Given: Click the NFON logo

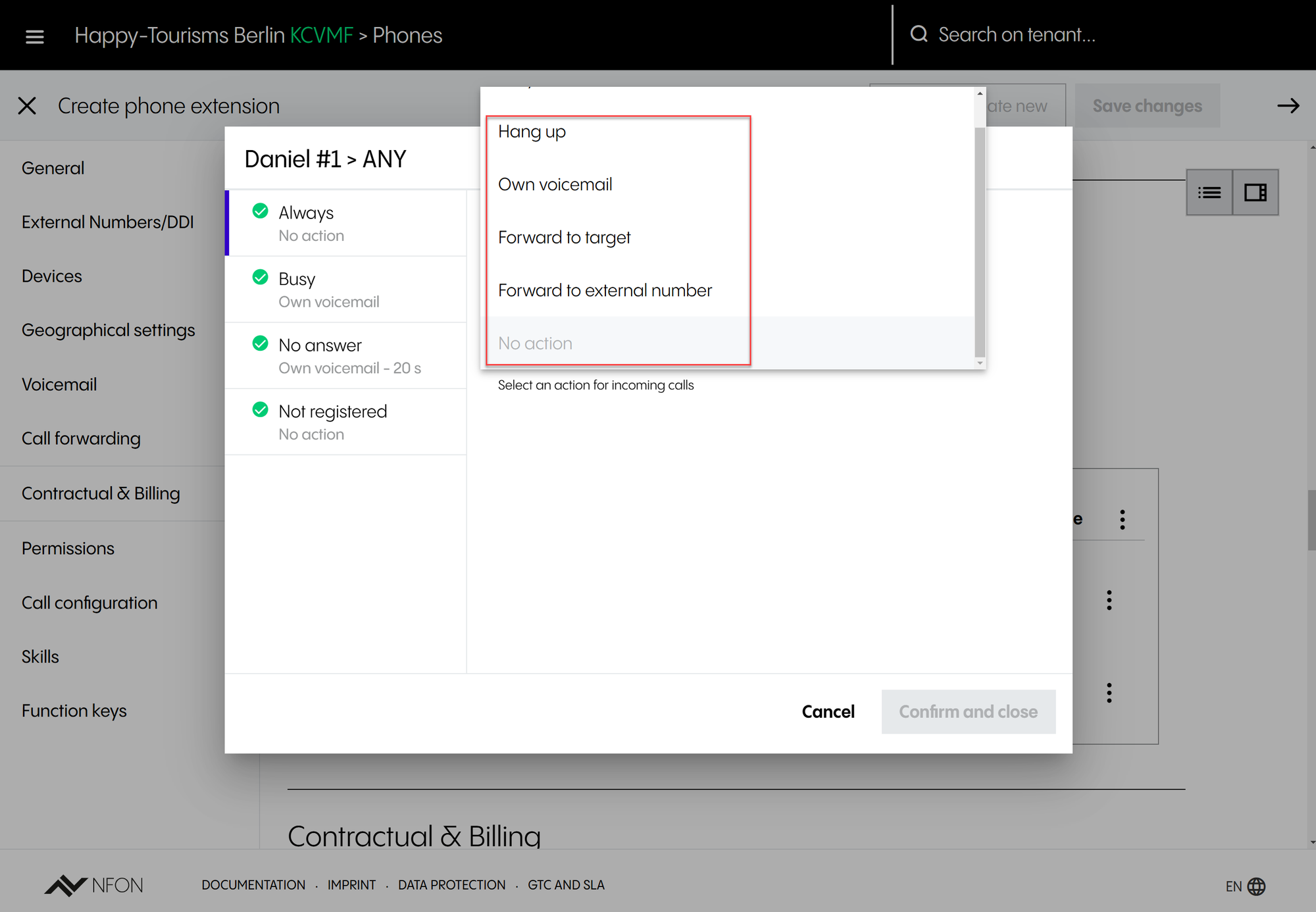Looking at the screenshot, I should coord(94,885).
